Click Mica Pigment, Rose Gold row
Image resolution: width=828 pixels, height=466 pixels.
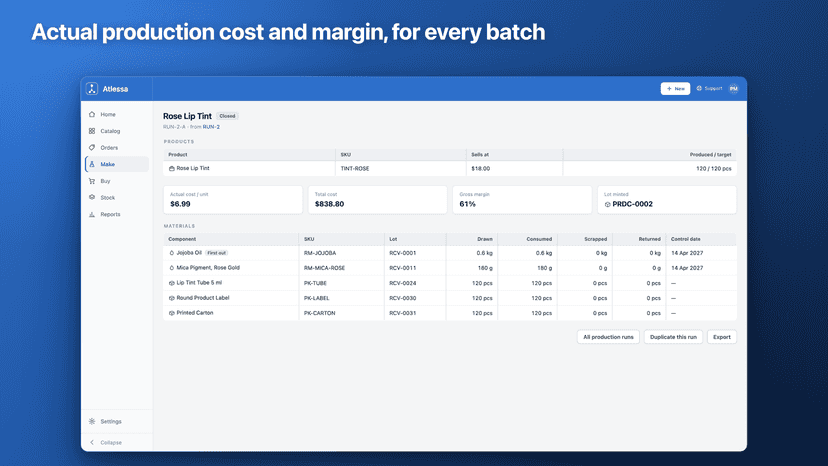point(450,268)
